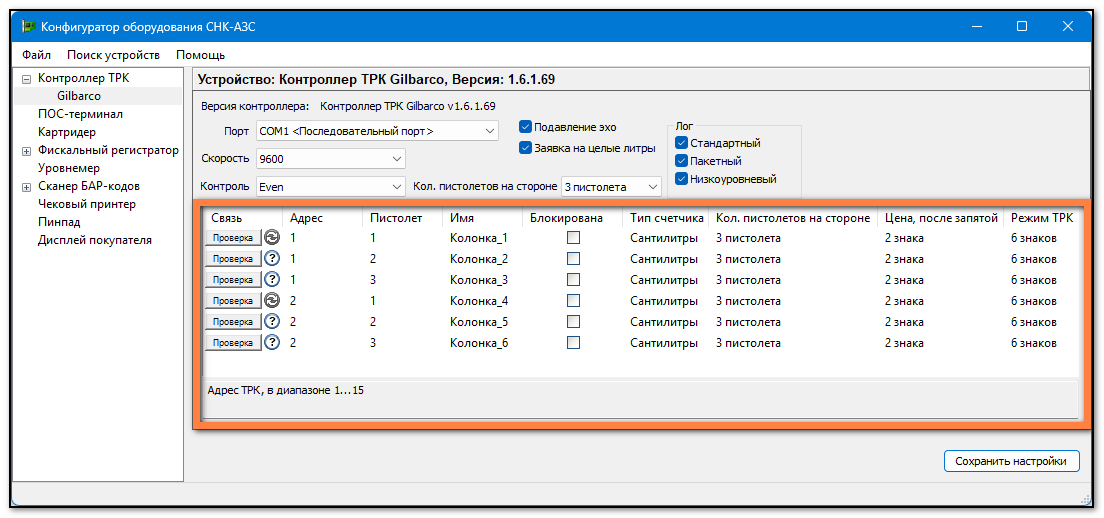Screen dimensions: 1104x518
Task: Click the Сохранить настройки button
Action: [1011, 461]
